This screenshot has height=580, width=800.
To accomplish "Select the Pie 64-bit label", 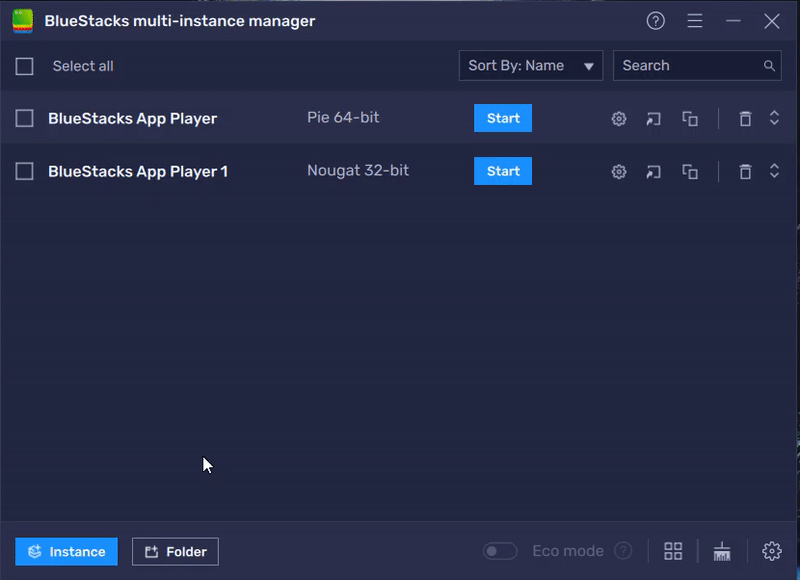I will (x=343, y=118).
